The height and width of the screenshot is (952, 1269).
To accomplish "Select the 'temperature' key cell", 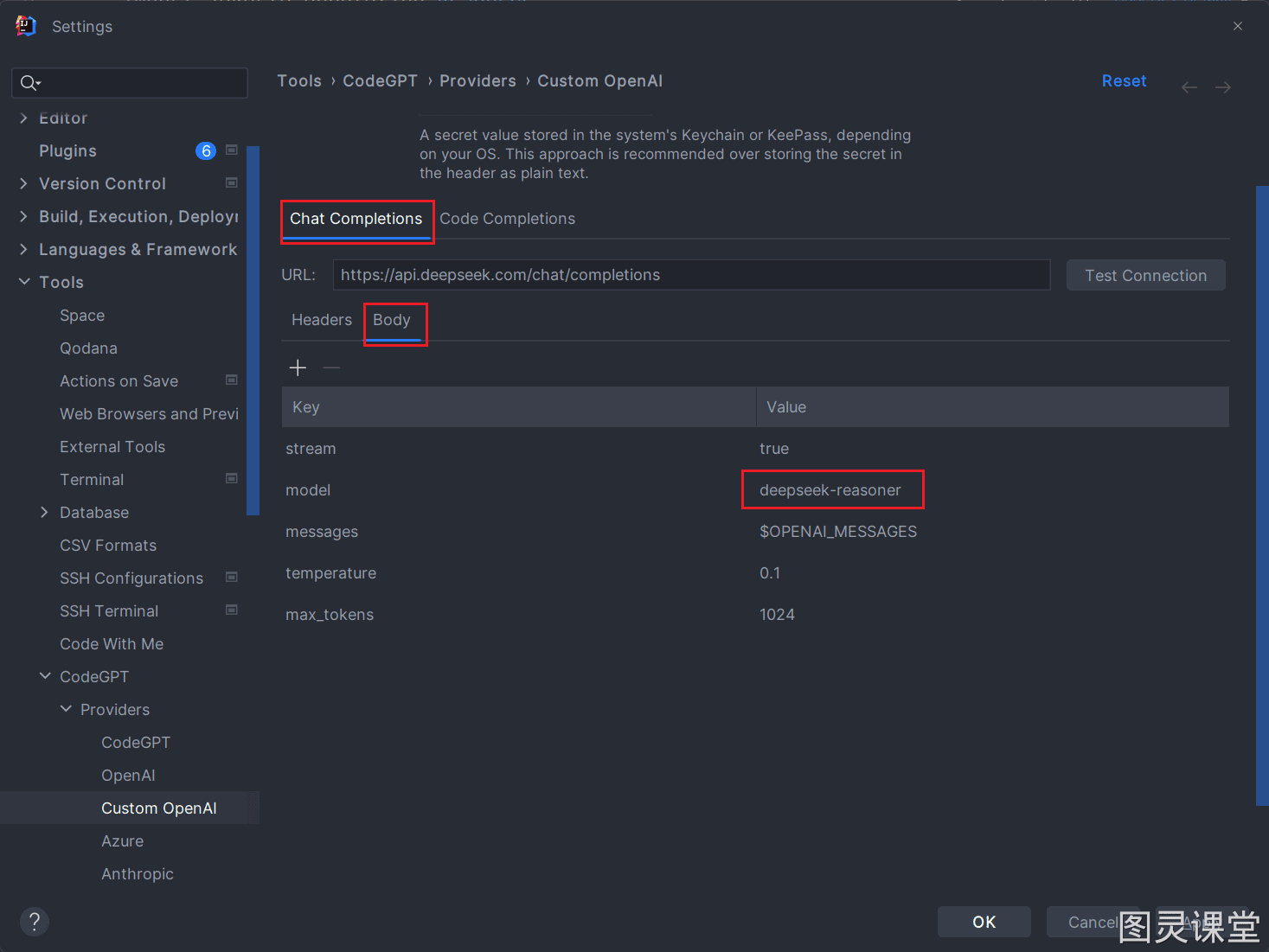I will pos(330,573).
